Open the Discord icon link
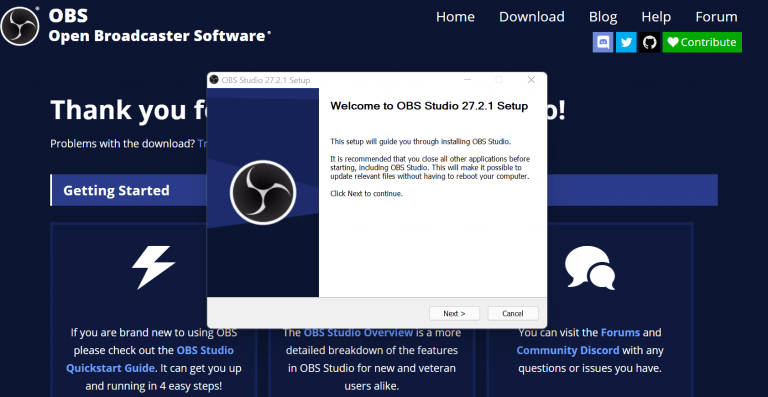The image size is (768, 397). [603, 42]
